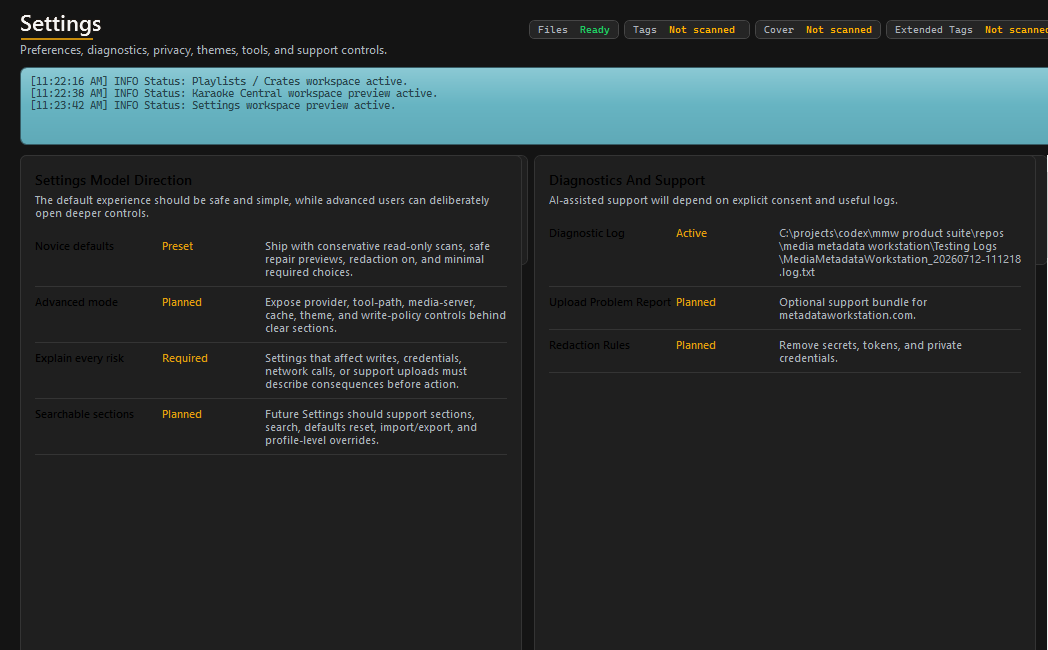Click the Extended Tags status chip
Screen dimensions: 1048x650
click(967, 30)
